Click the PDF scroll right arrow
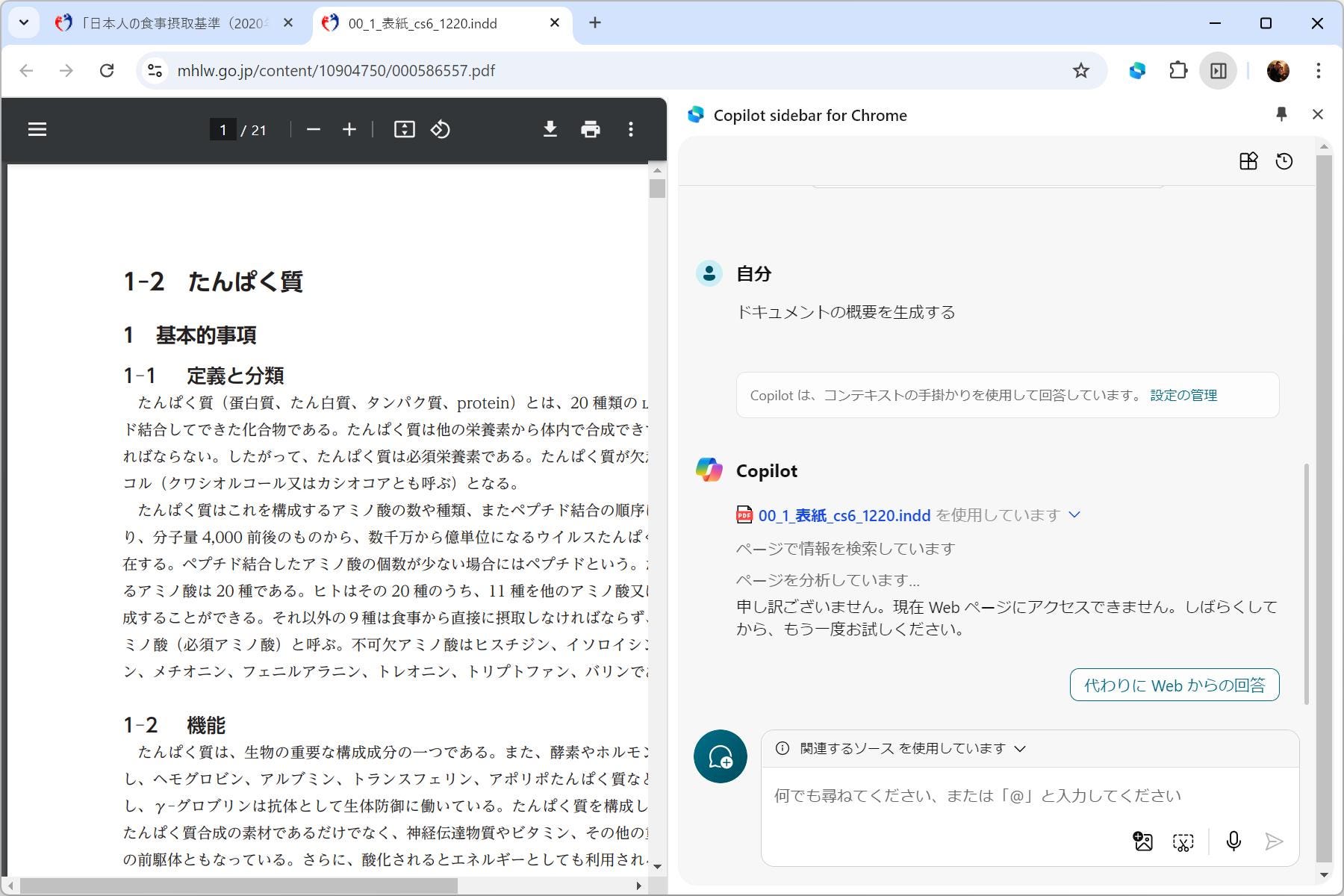This screenshot has height=896, width=1344. 639,886
